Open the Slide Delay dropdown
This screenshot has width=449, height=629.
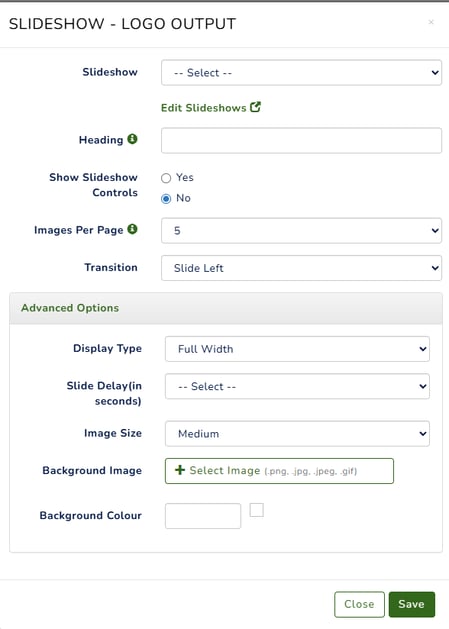pyautogui.click(x=297, y=386)
